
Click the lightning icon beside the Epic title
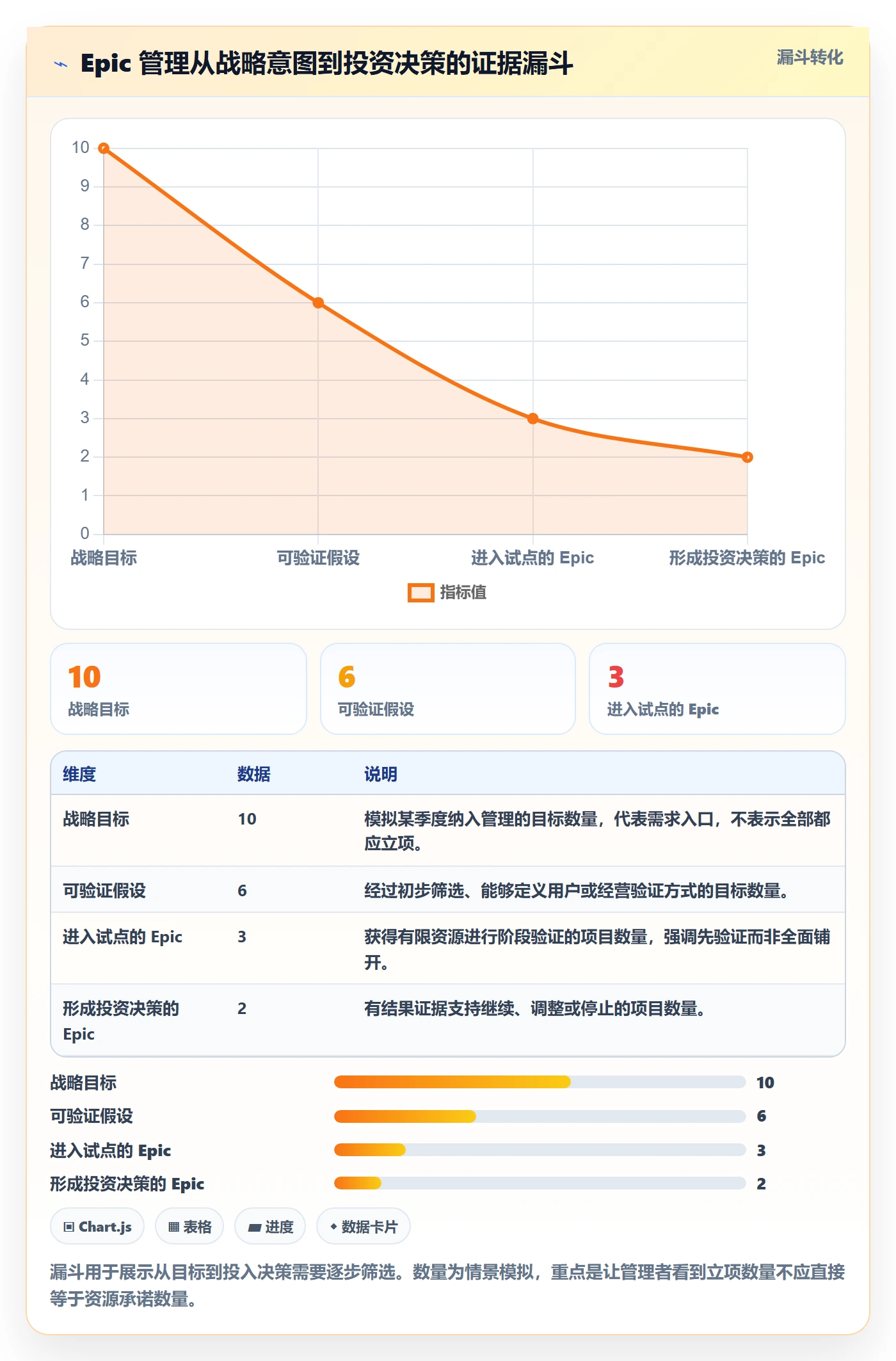point(61,64)
